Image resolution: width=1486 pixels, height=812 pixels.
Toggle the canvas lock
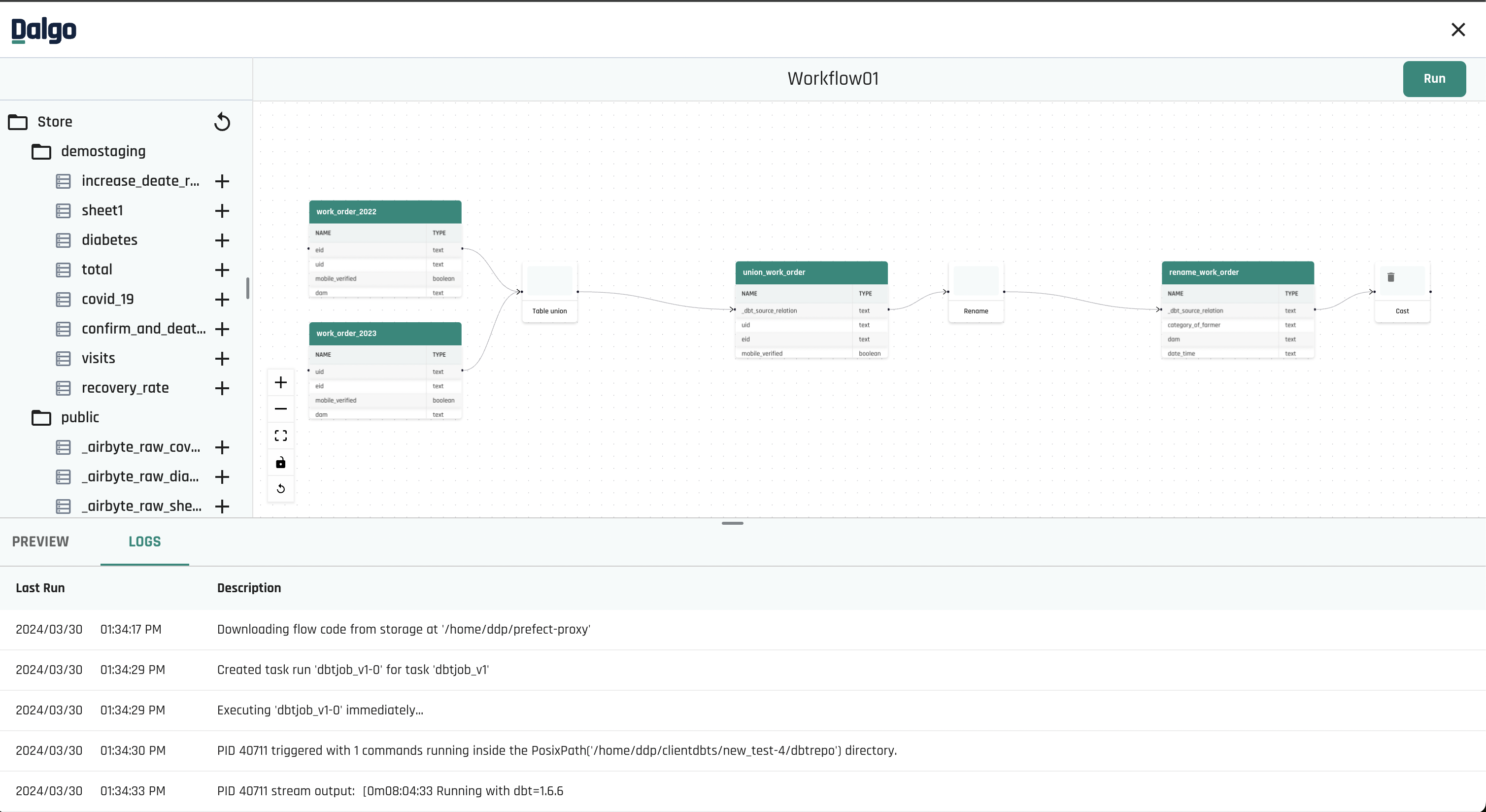pyautogui.click(x=281, y=462)
